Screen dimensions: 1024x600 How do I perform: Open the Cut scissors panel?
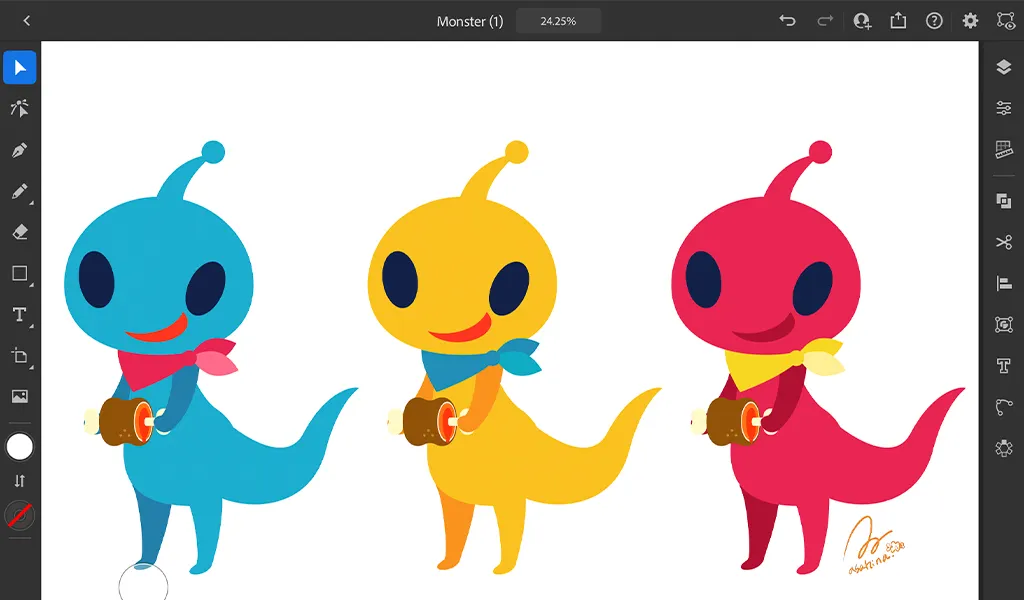point(1004,242)
